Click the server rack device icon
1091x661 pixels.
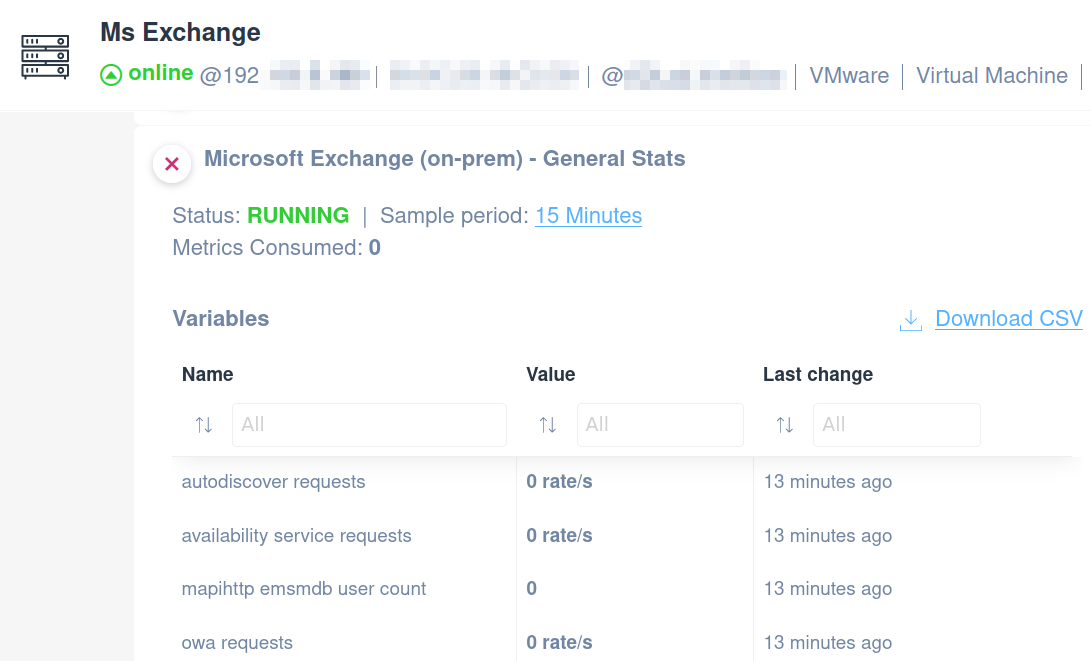(x=45, y=56)
